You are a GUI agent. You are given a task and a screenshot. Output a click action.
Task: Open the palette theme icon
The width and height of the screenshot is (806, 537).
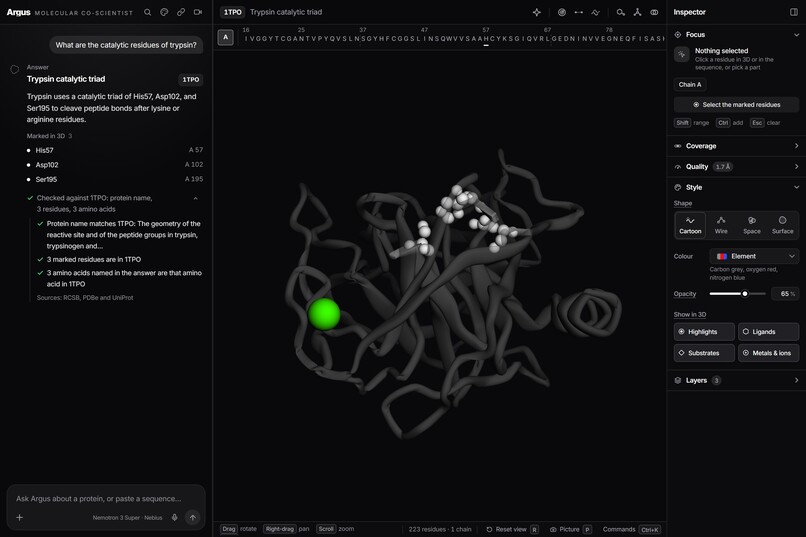pos(164,12)
